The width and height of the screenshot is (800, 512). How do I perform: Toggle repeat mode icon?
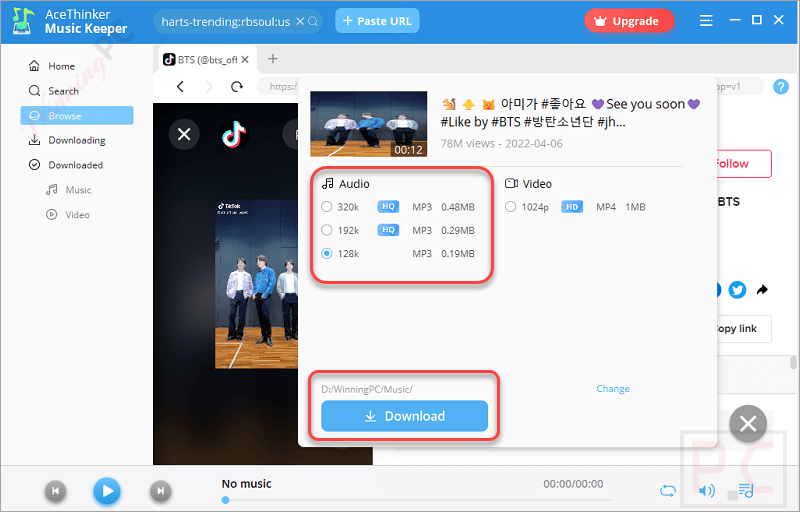[x=668, y=491]
